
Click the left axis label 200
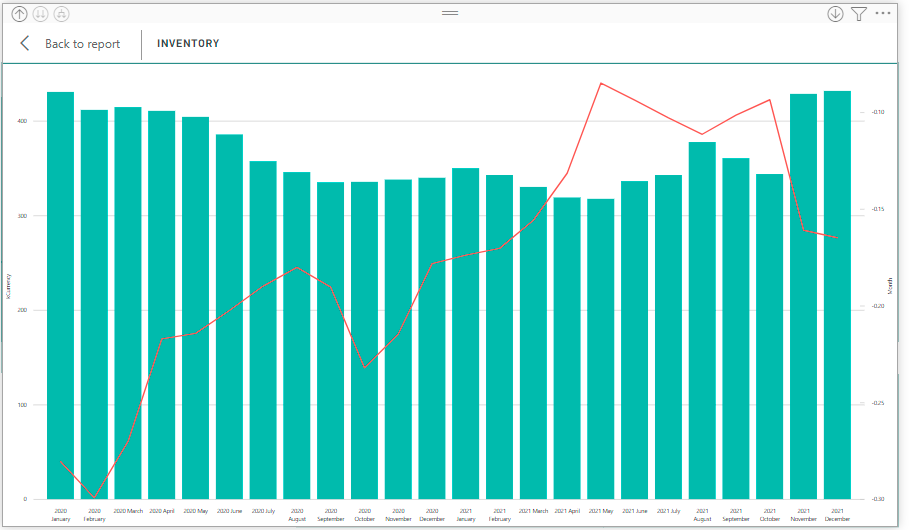[22, 310]
